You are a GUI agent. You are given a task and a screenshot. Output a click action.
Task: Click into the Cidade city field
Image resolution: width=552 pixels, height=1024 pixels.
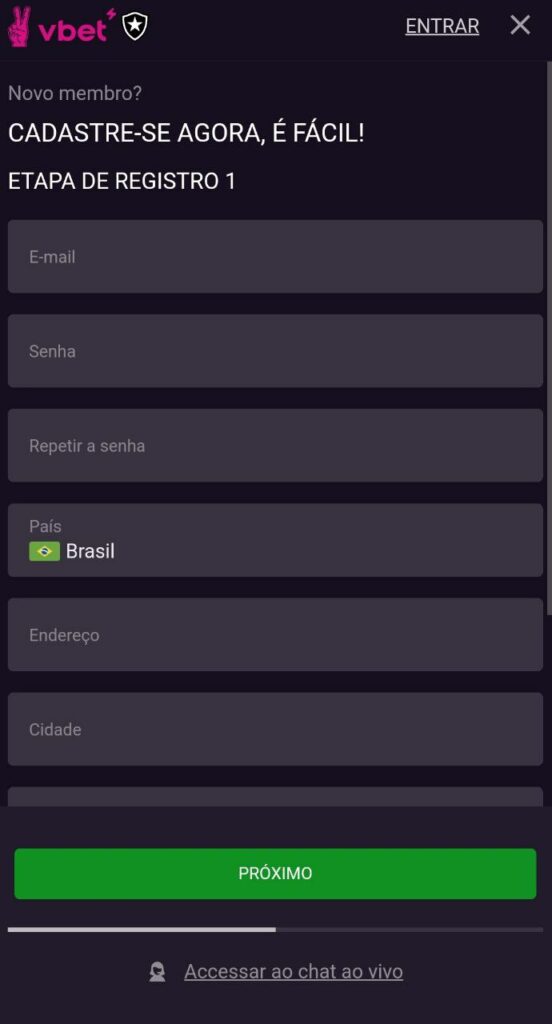click(275, 729)
